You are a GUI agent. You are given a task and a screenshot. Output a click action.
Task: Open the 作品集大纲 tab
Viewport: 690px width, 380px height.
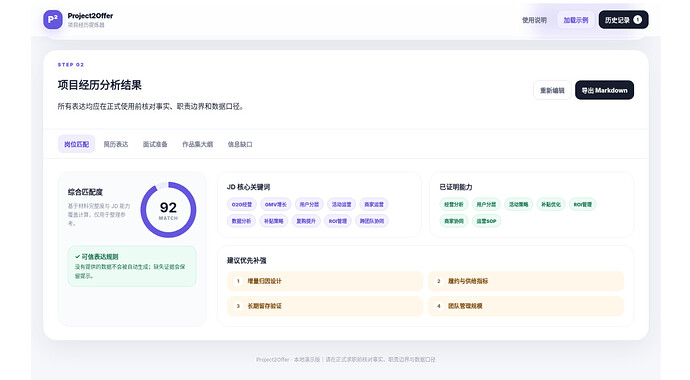(198, 144)
